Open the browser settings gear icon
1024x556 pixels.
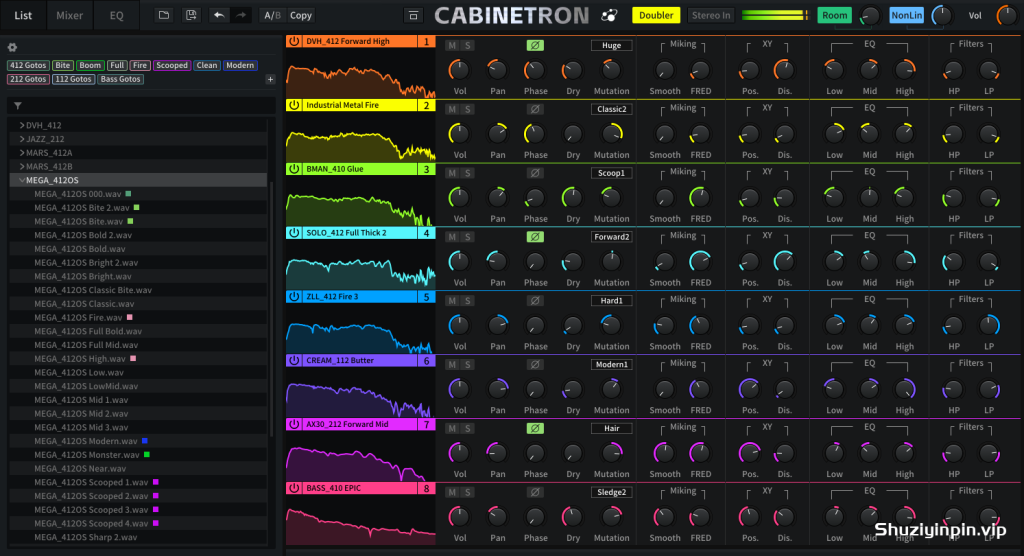point(12,47)
